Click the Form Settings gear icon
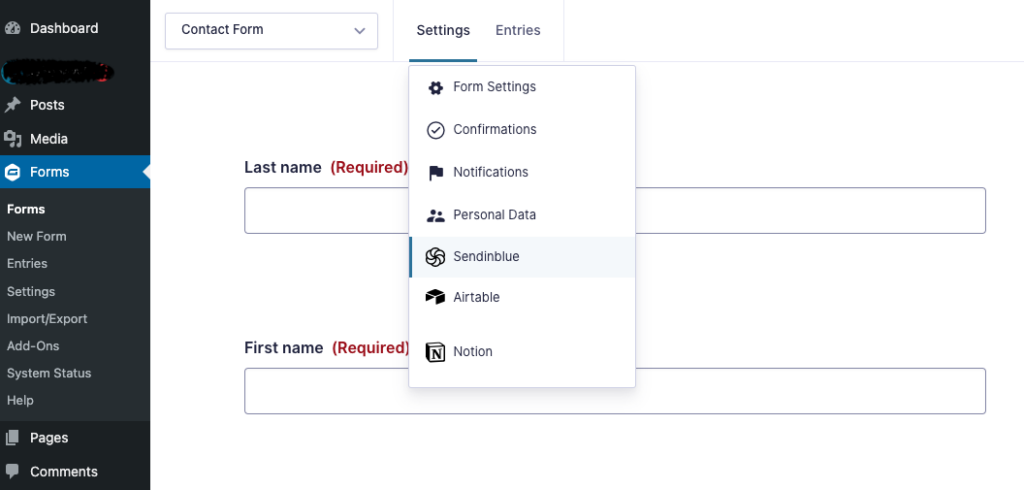 tap(435, 88)
